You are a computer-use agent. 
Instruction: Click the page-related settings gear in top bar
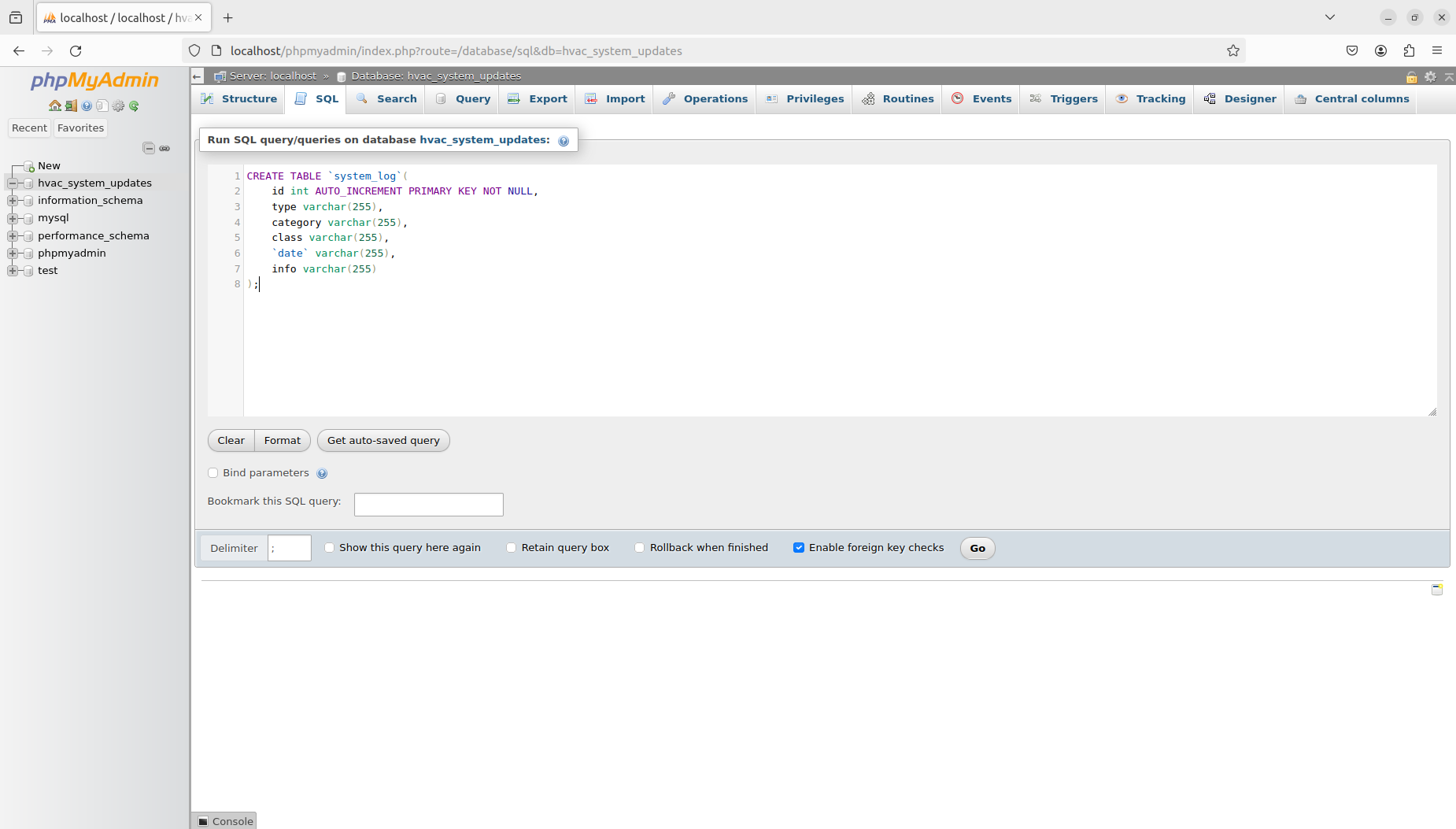coord(1431,76)
